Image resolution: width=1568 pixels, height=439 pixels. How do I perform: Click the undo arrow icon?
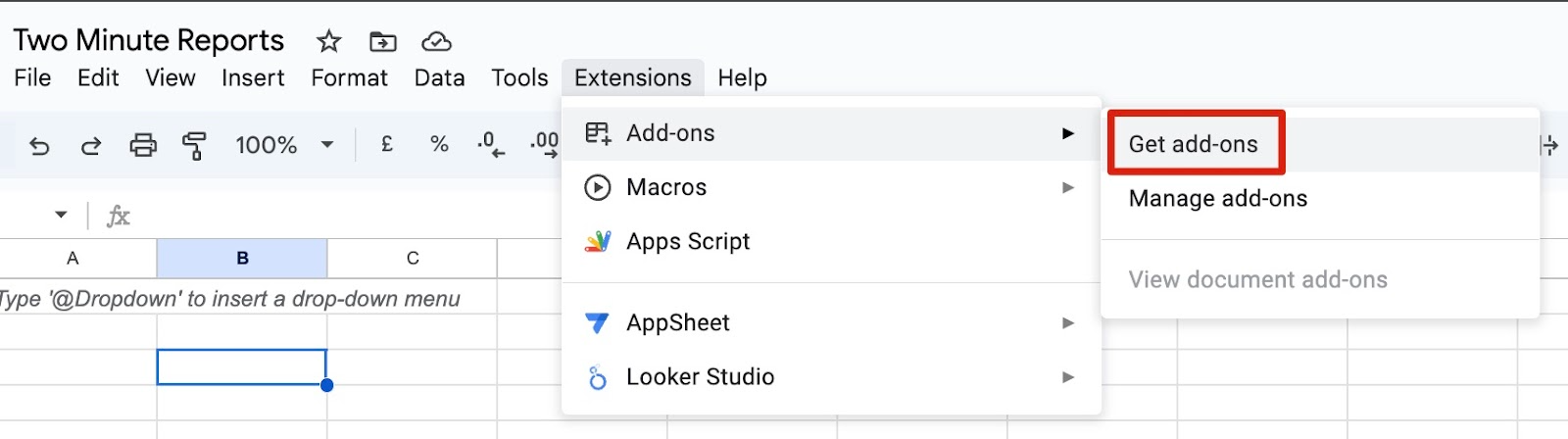(39, 146)
